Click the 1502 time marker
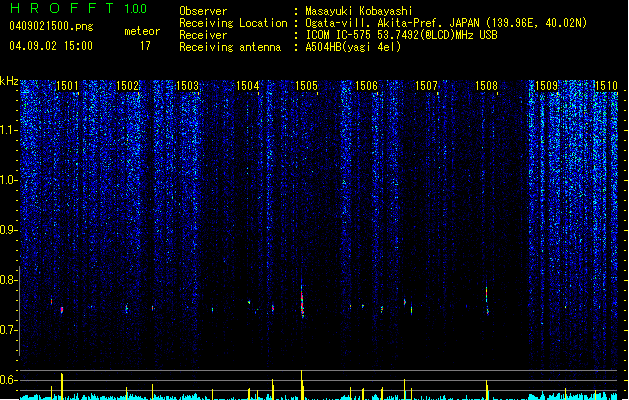 point(127,86)
